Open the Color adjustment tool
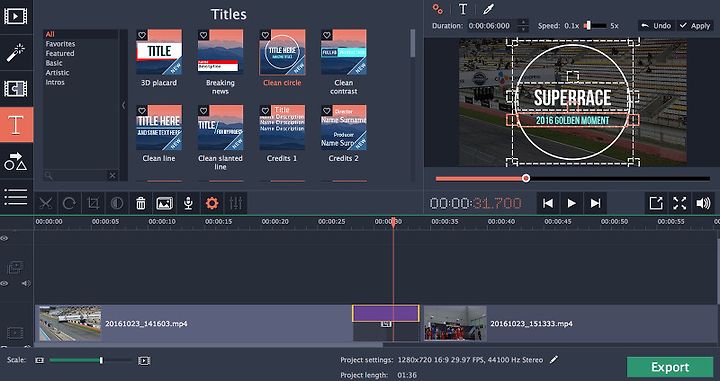The width and height of the screenshot is (720, 381). click(117, 203)
